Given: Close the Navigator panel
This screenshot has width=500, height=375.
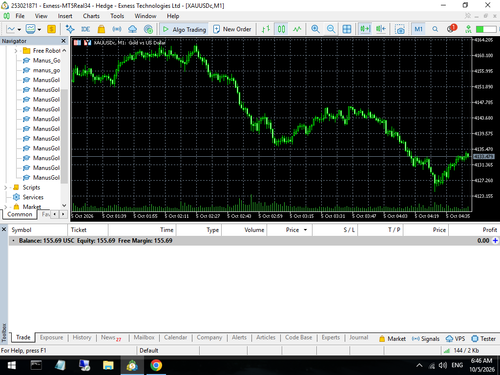Looking at the screenshot, I should point(63,41).
